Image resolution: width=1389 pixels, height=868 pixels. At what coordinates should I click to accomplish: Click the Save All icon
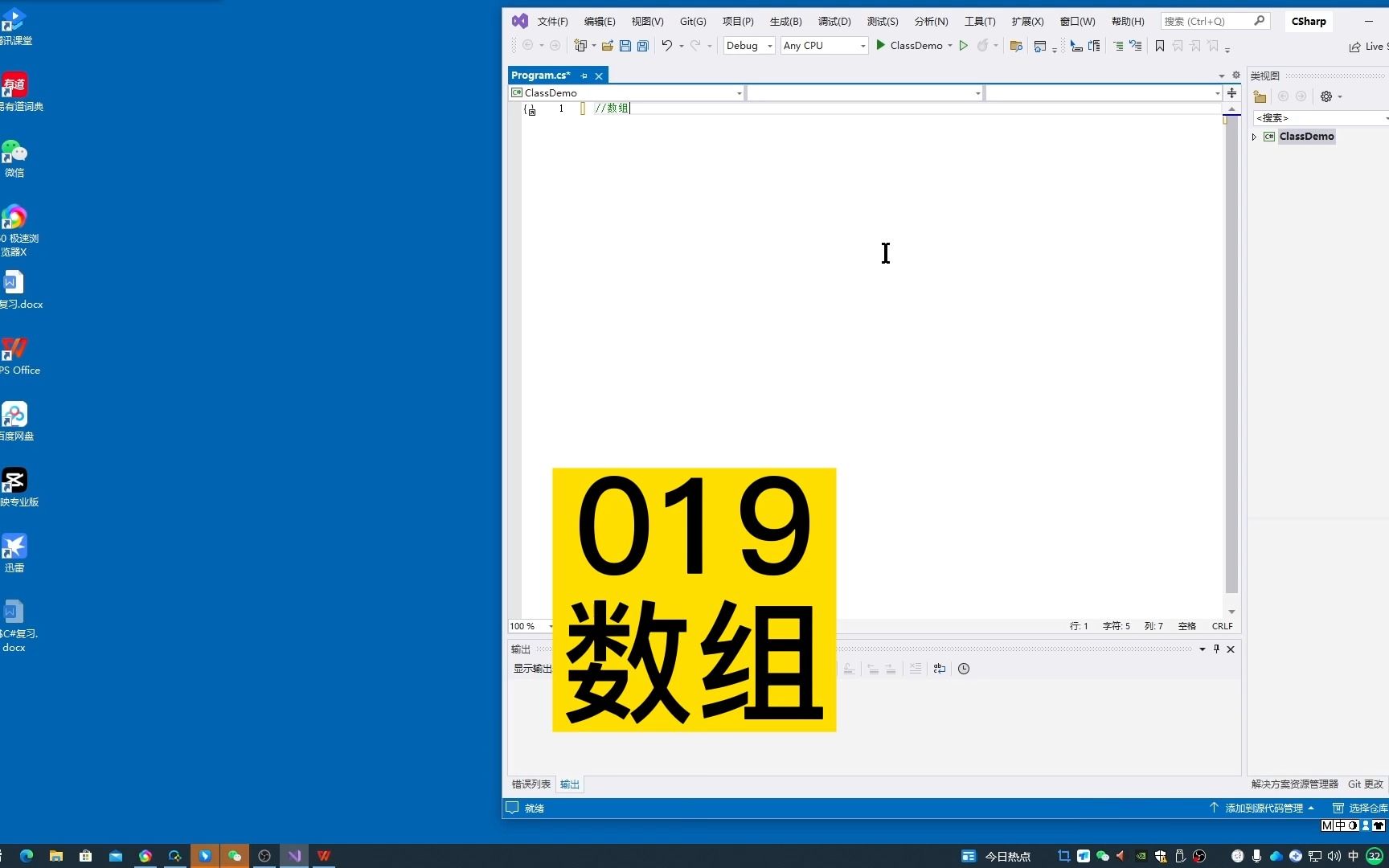[641, 46]
